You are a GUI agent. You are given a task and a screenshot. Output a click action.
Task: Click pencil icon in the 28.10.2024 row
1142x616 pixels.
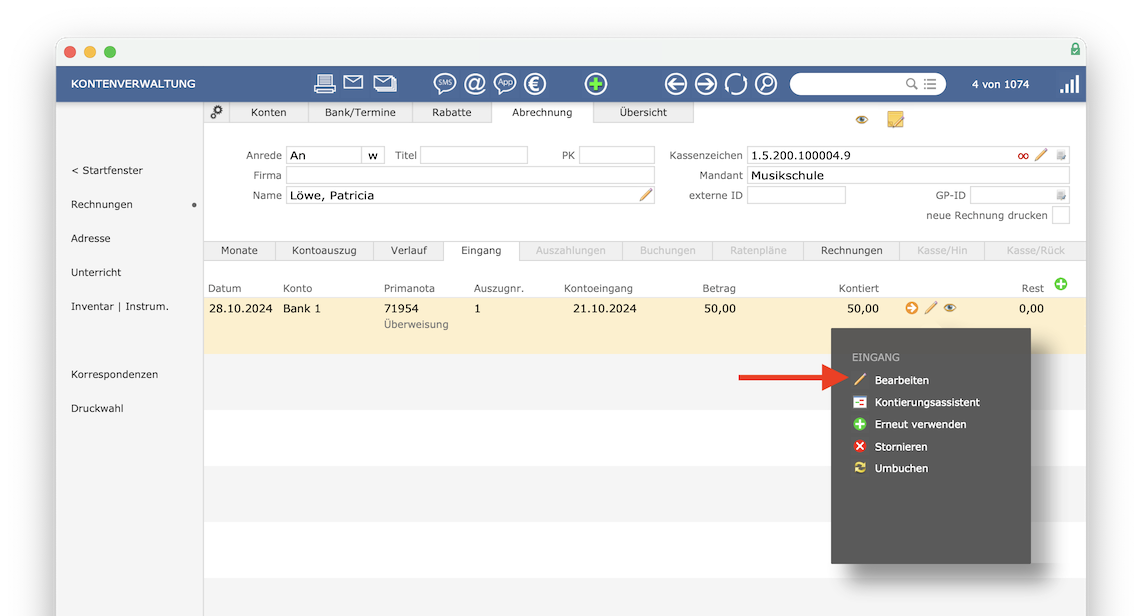pos(931,308)
